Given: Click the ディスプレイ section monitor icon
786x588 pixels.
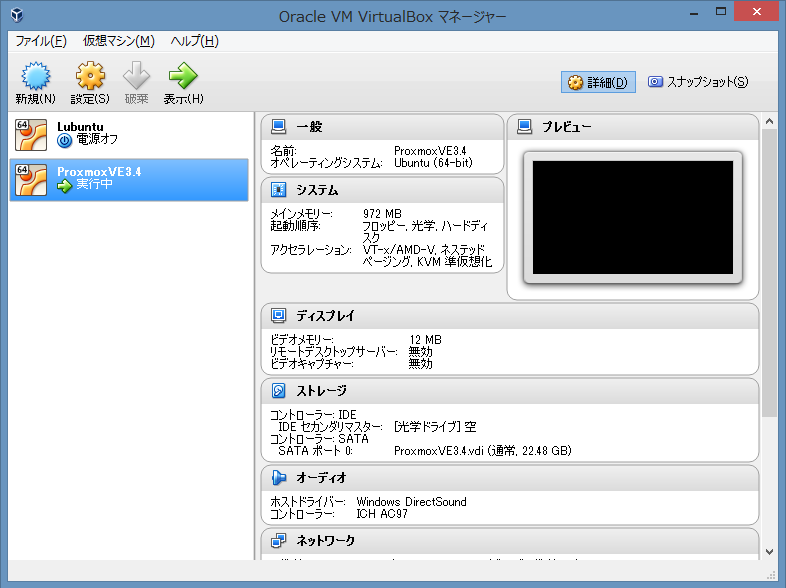Looking at the screenshot, I should 279,316.
